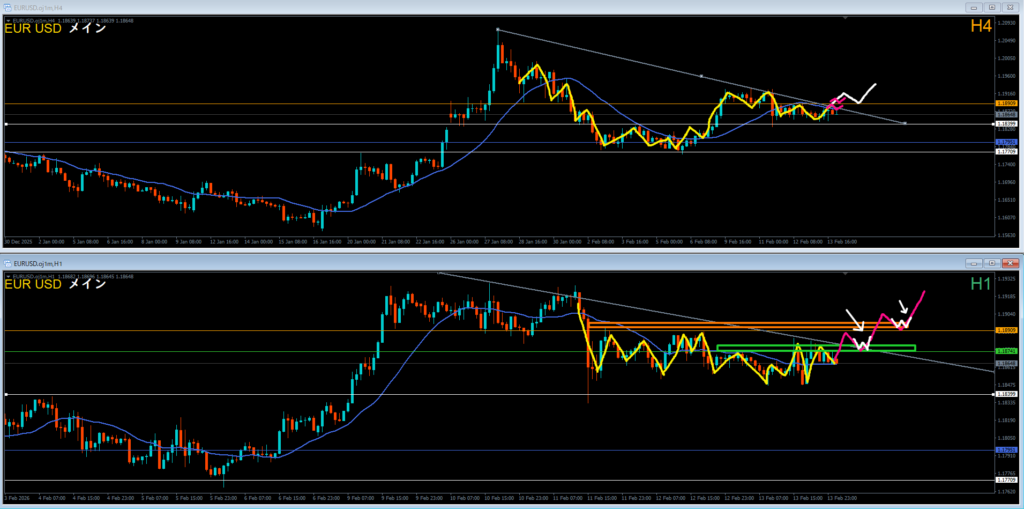This screenshot has height=509, width=1024.
Task: Select the orange 1.18909 price label in H4 chart
Action: [1004, 104]
